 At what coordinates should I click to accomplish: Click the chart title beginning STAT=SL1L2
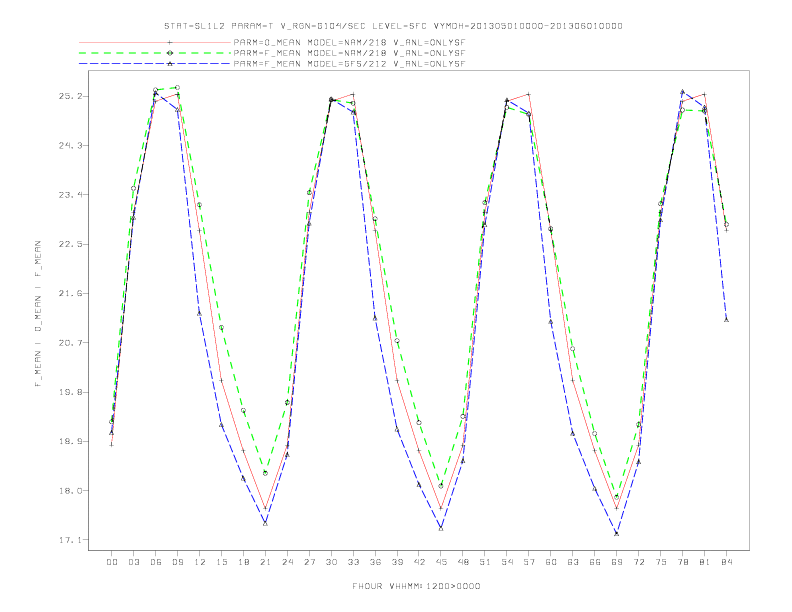(393, 26)
